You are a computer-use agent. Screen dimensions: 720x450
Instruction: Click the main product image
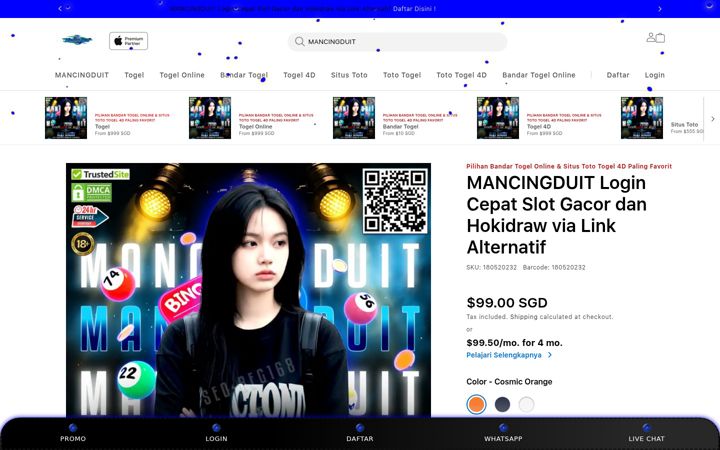[x=248, y=290]
